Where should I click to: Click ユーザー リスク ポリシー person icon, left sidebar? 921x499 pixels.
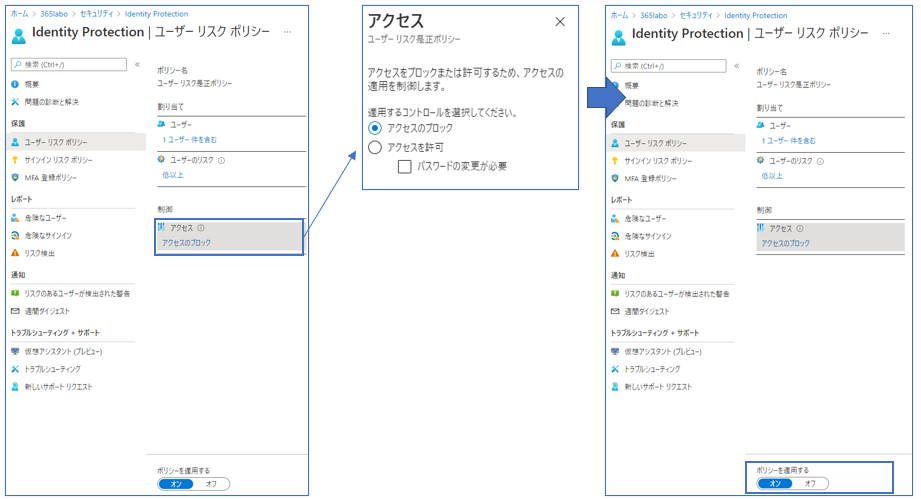click(15, 142)
